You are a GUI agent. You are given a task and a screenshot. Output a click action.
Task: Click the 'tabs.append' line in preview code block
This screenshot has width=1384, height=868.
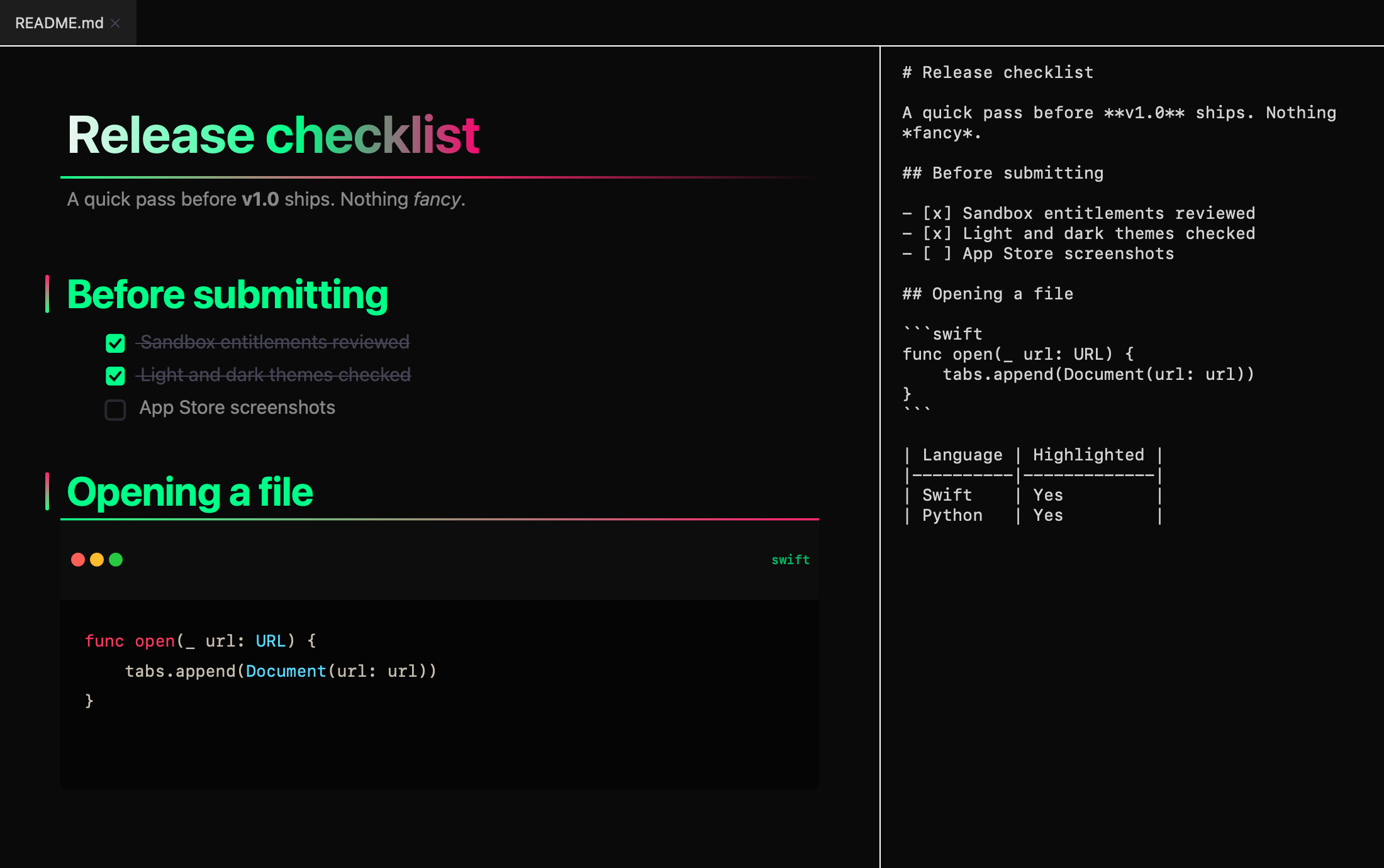[x=281, y=671]
